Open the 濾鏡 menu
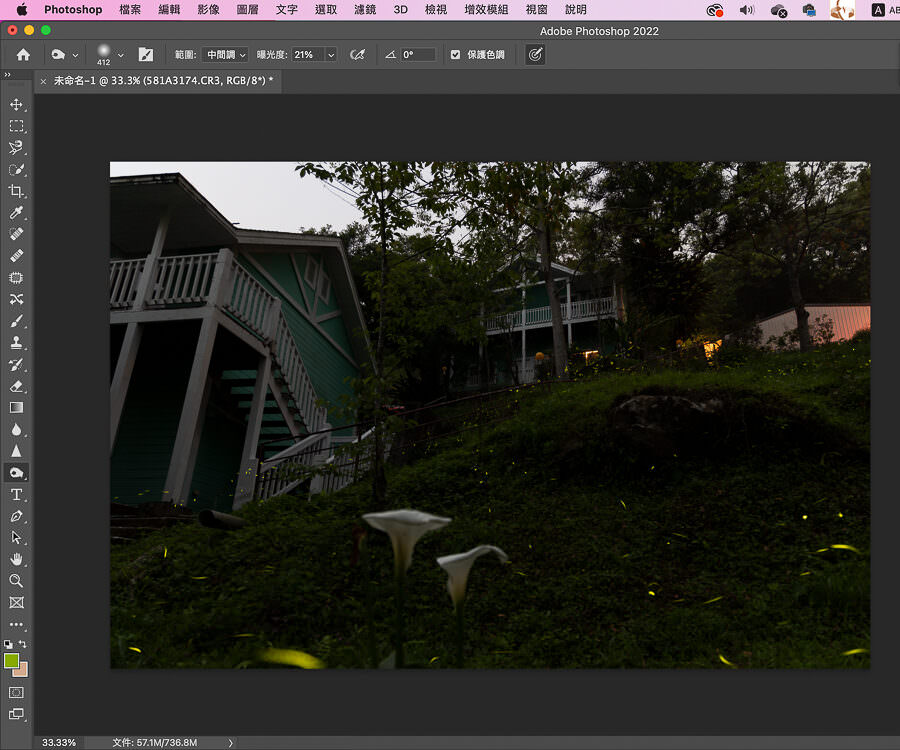The height and width of the screenshot is (750, 900). coord(365,10)
